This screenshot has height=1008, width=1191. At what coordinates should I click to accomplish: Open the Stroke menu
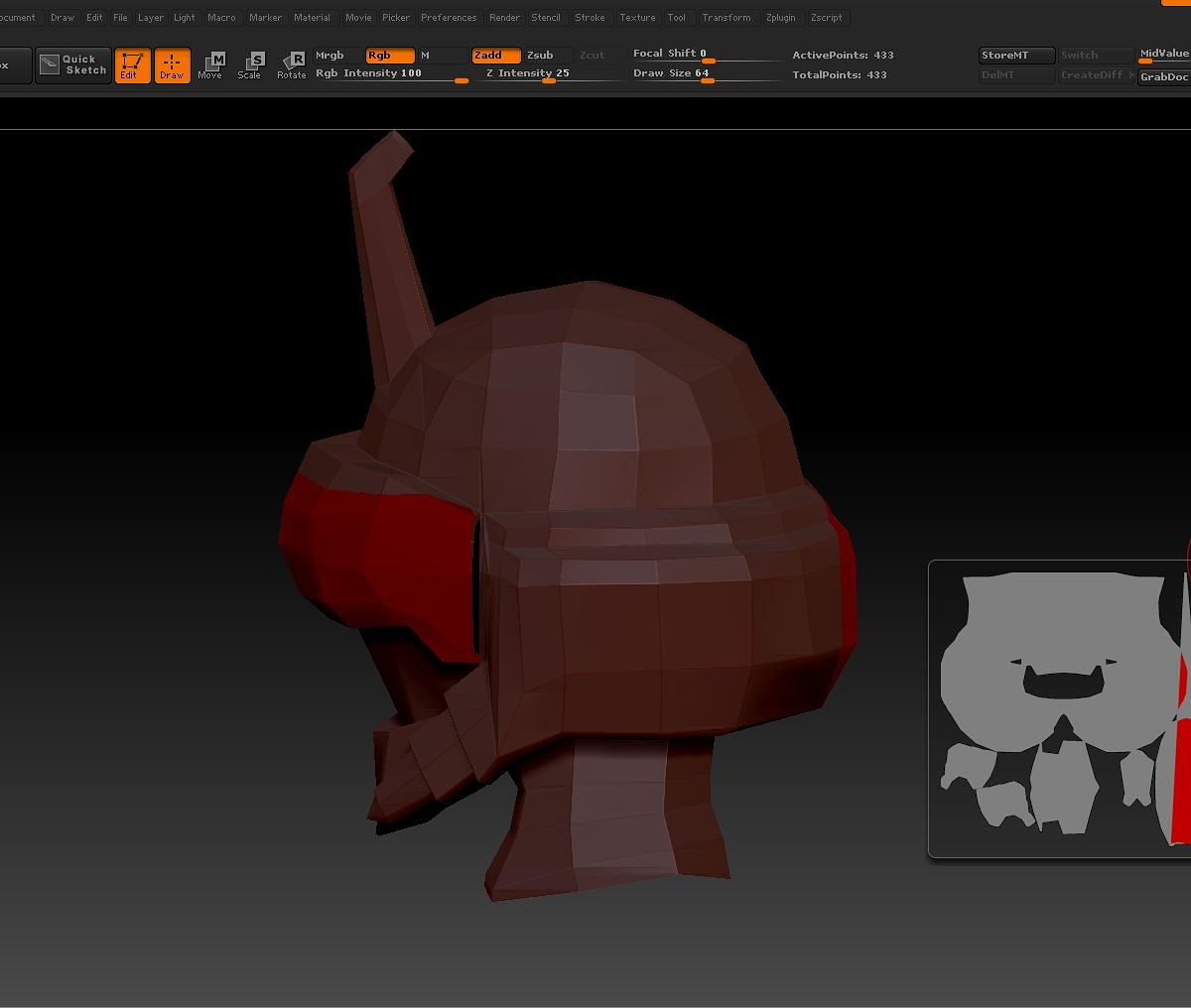click(591, 17)
